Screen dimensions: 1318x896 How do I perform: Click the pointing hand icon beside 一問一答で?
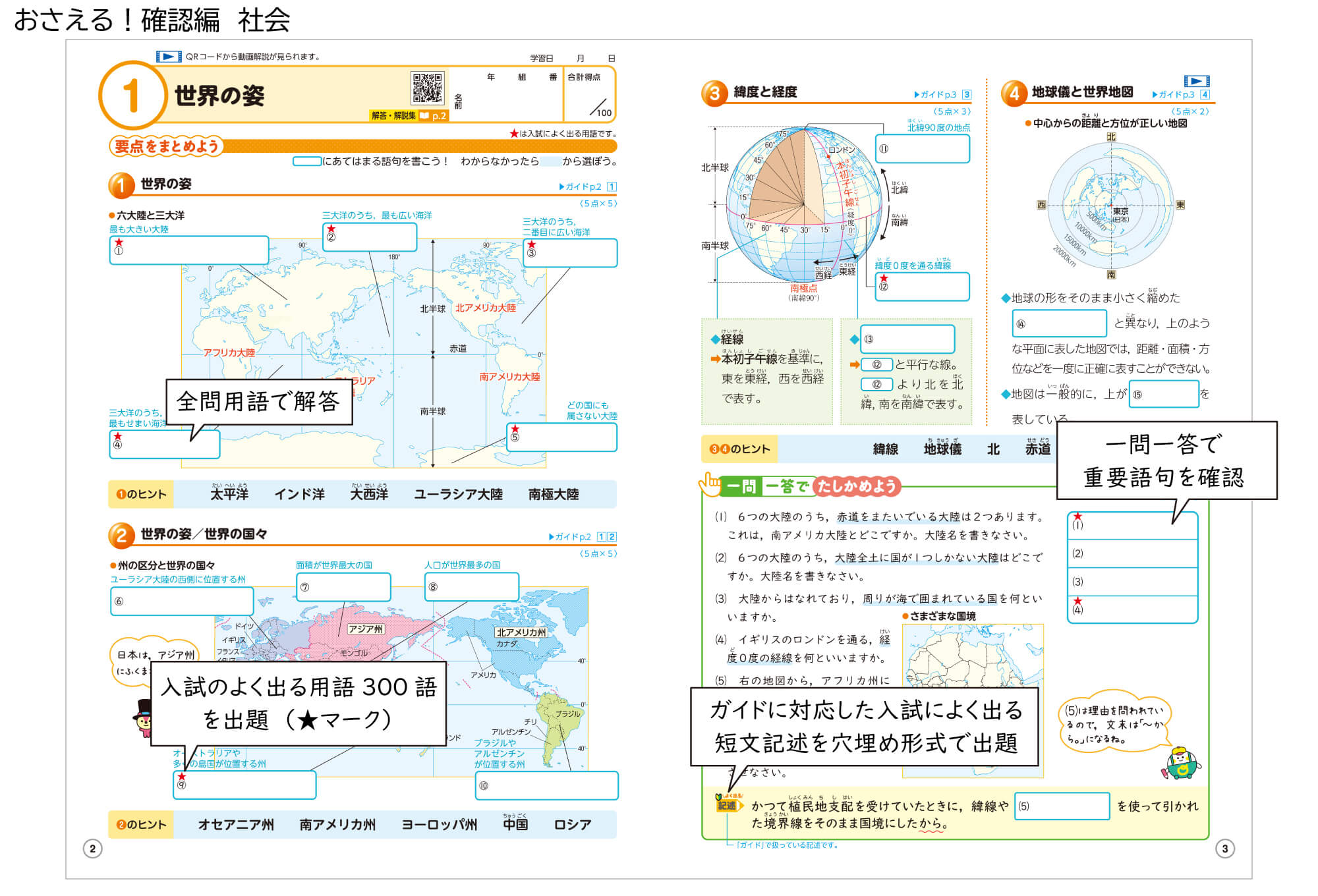(711, 484)
